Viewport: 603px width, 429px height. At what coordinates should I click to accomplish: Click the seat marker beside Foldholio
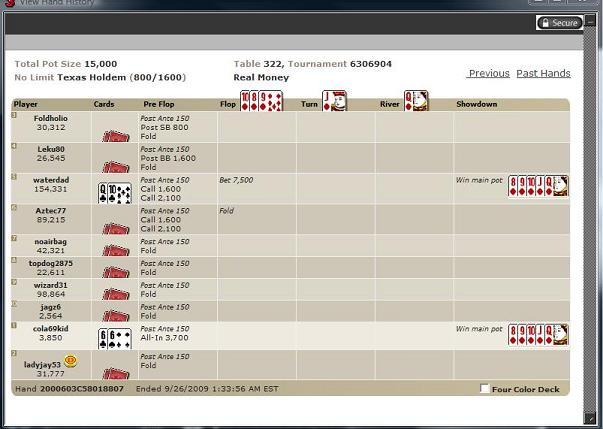[14, 116]
